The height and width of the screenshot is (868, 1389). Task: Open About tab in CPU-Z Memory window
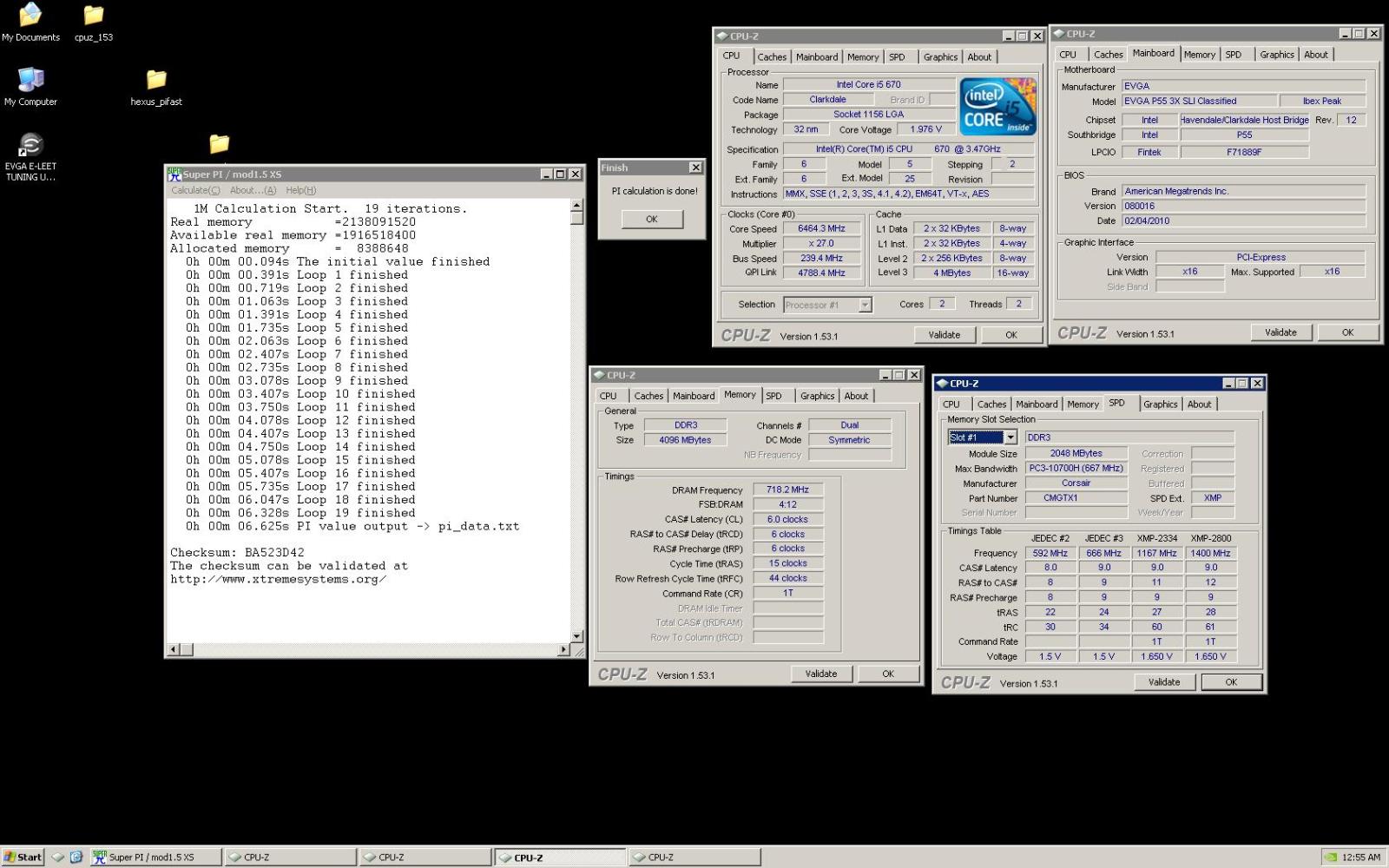point(856,396)
